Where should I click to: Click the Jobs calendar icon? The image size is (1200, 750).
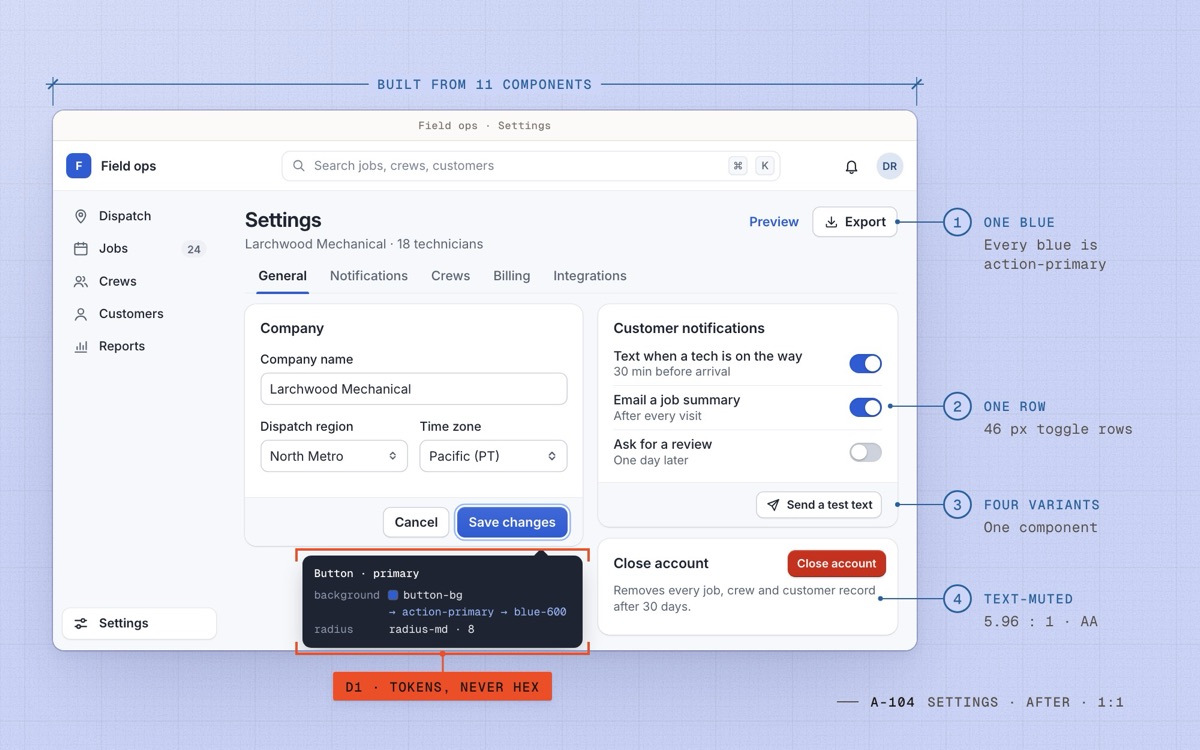coord(81,249)
